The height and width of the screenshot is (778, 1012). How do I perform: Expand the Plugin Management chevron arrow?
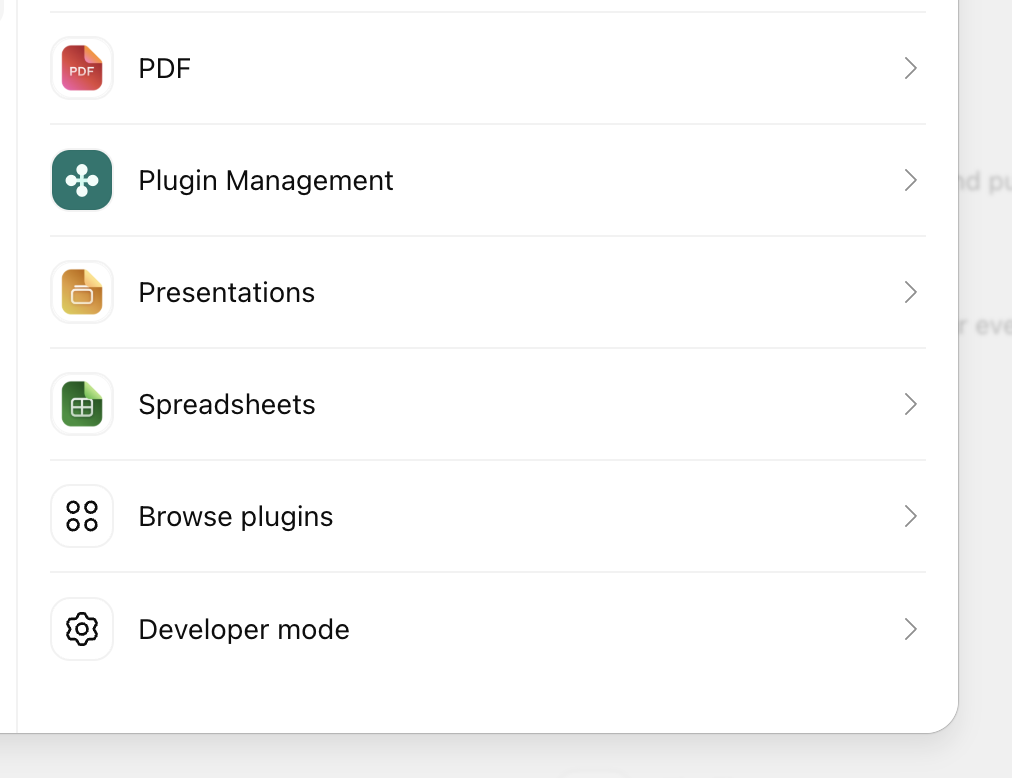click(x=910, y=180)
